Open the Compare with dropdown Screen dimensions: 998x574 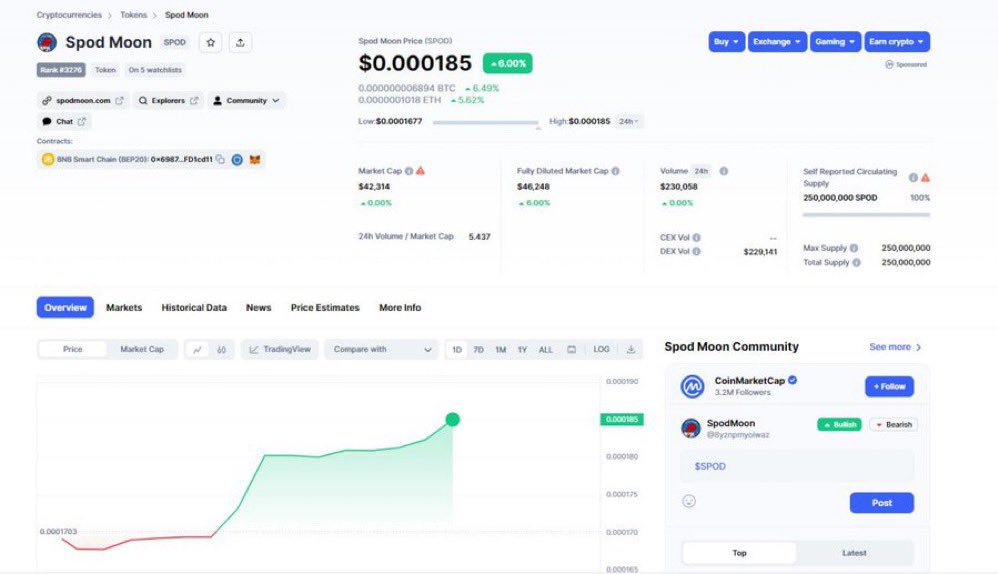pos(381,349)
